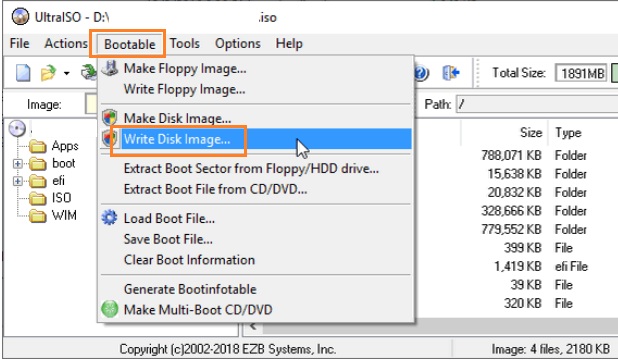Click the 15,638 KB size cell
The height and width of the screenshot is (360, 618).
(514, 174)
